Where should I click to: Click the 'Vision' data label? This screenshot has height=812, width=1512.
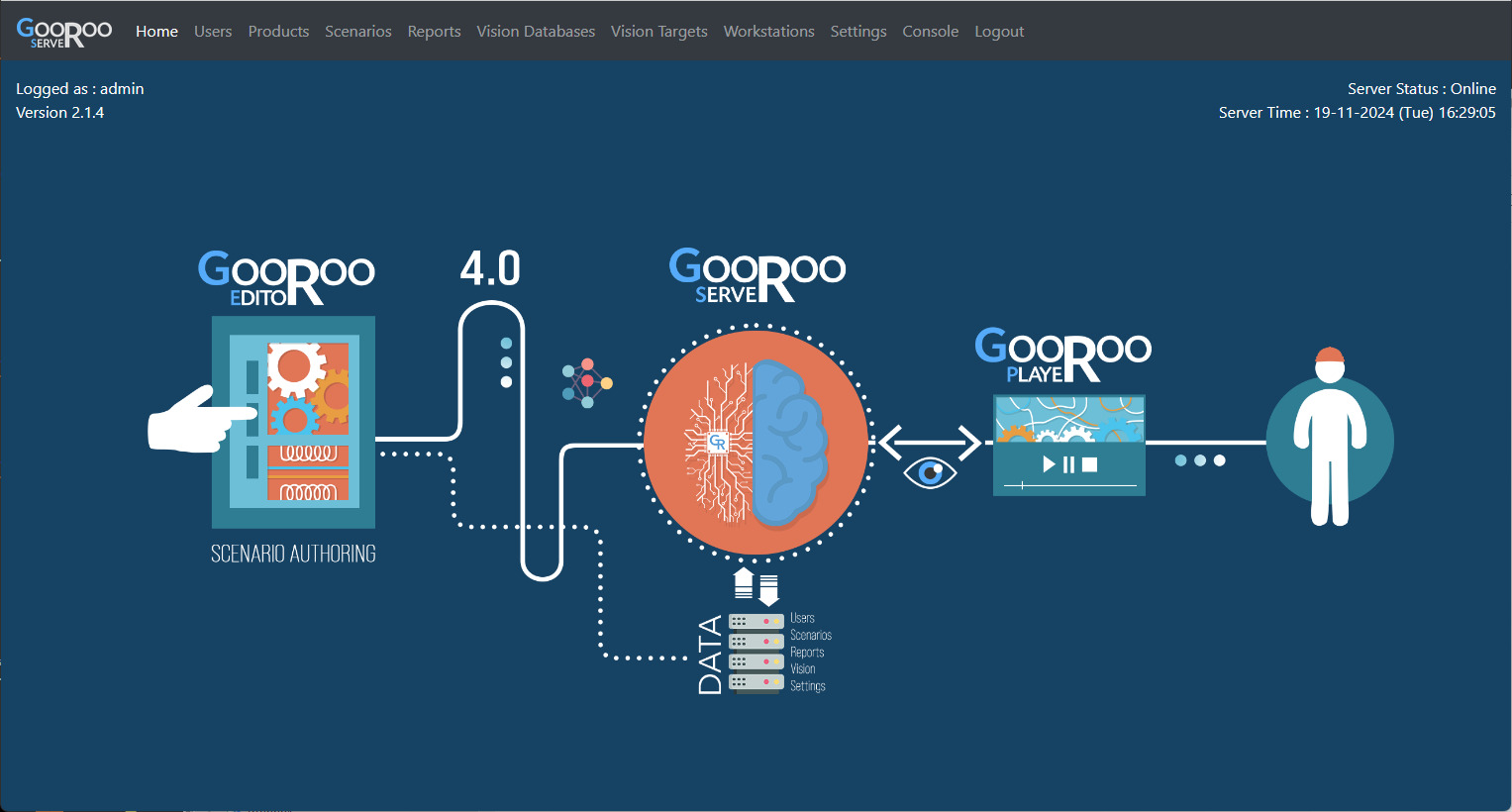tap(803, 669)
